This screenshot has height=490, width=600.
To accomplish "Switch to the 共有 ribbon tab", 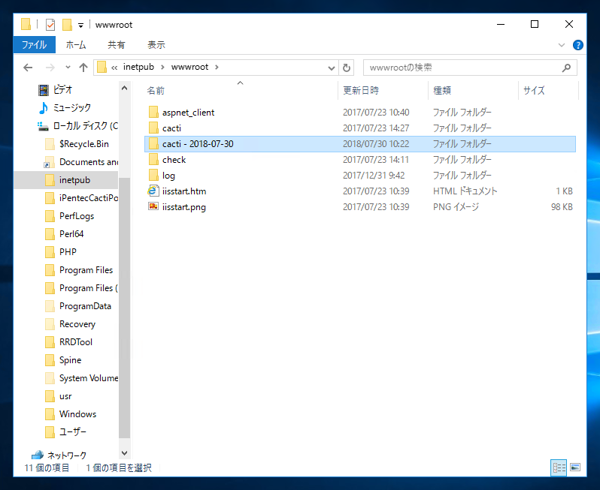I will coord(116,45).
